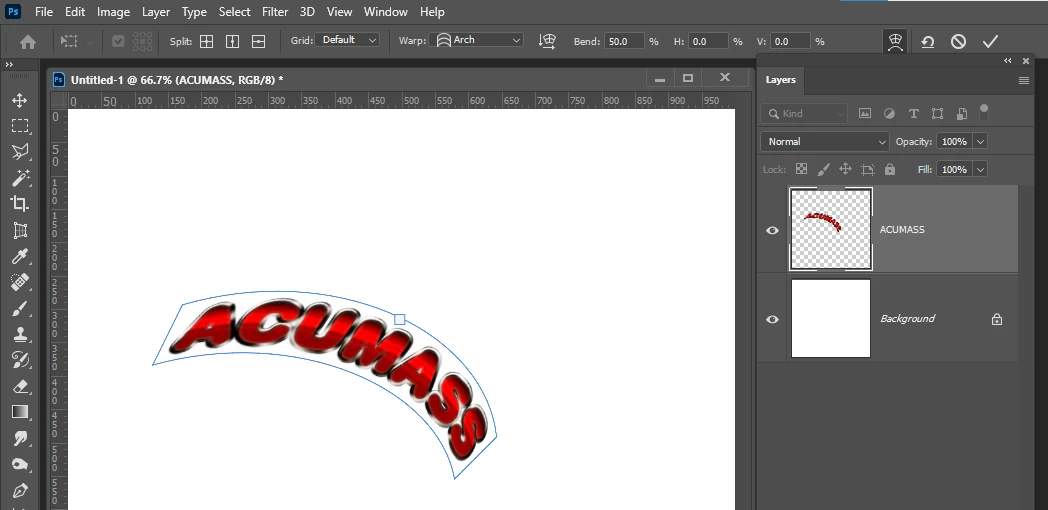Open the Window menu

386,12
